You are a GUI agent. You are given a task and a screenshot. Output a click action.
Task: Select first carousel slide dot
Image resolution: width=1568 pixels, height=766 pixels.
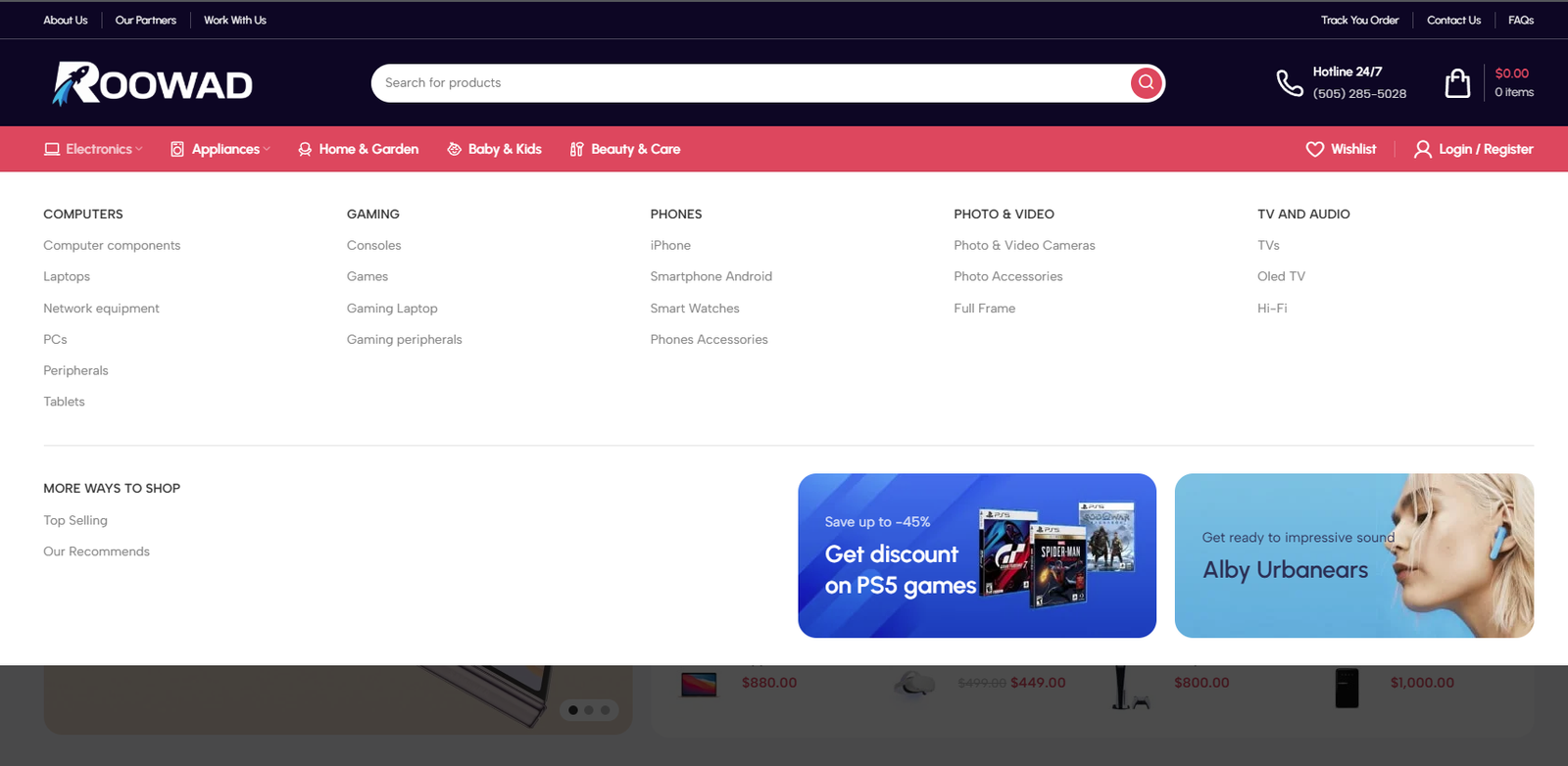573,710
